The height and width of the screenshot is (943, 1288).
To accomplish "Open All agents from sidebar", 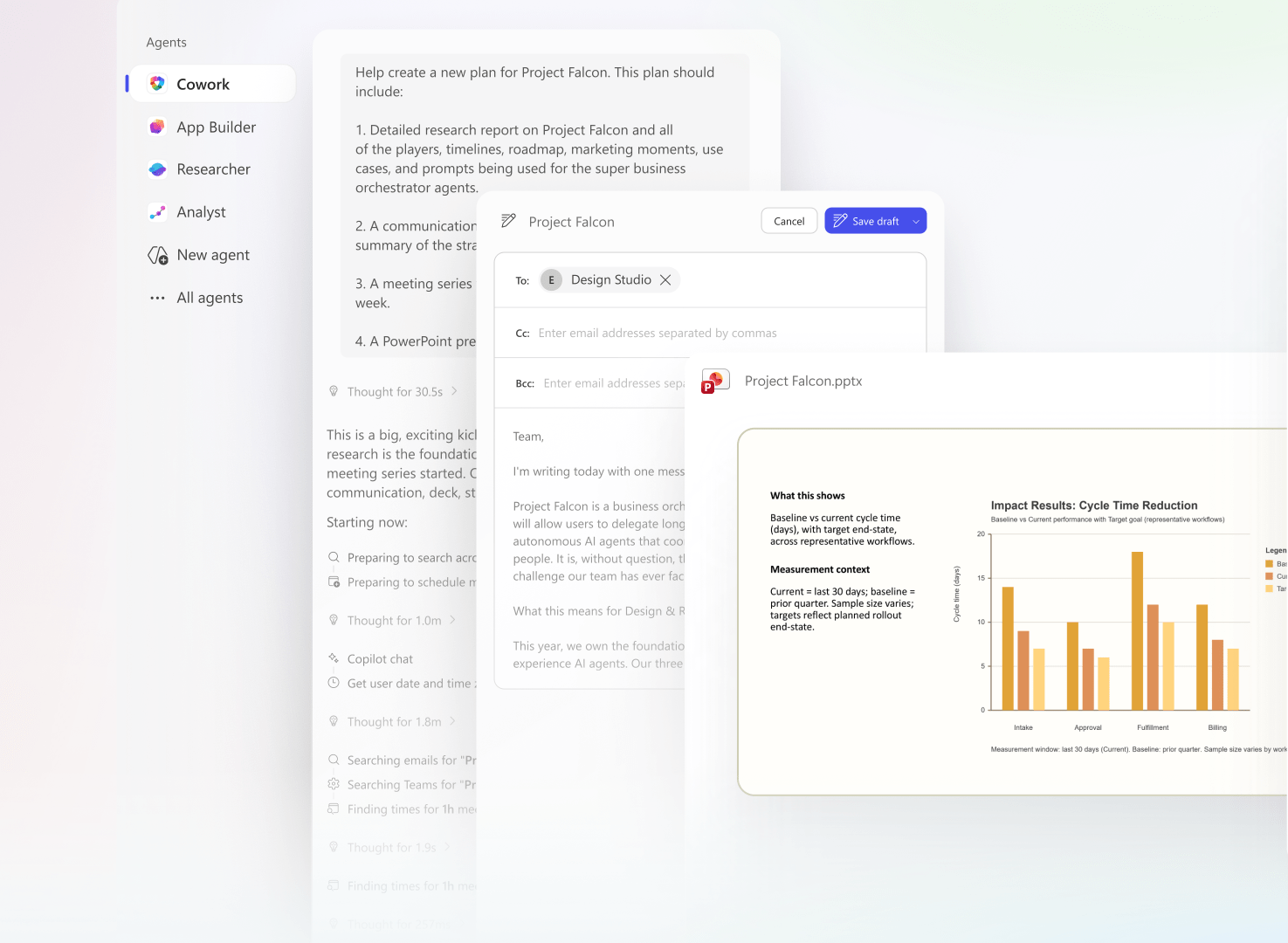I will click(x=210, y=298).
